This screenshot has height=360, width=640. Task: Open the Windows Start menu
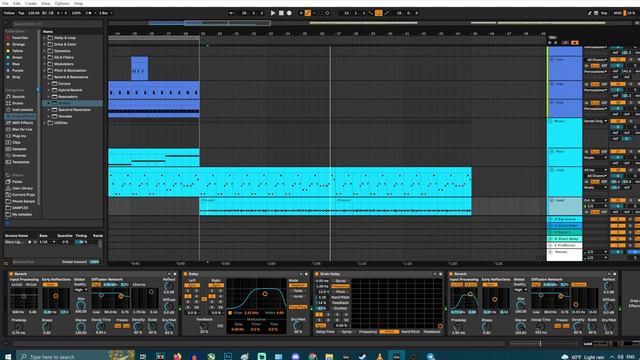pyautogui.click(x=8, y=357)
